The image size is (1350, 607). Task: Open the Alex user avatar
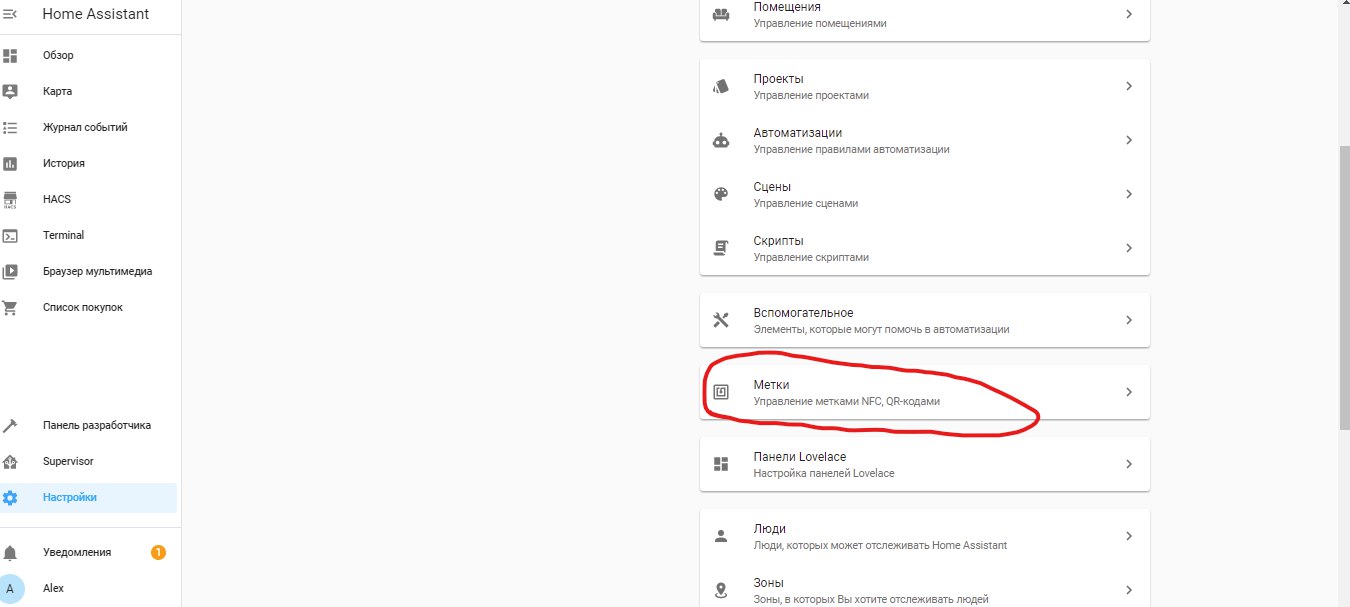tap(12, 588)
